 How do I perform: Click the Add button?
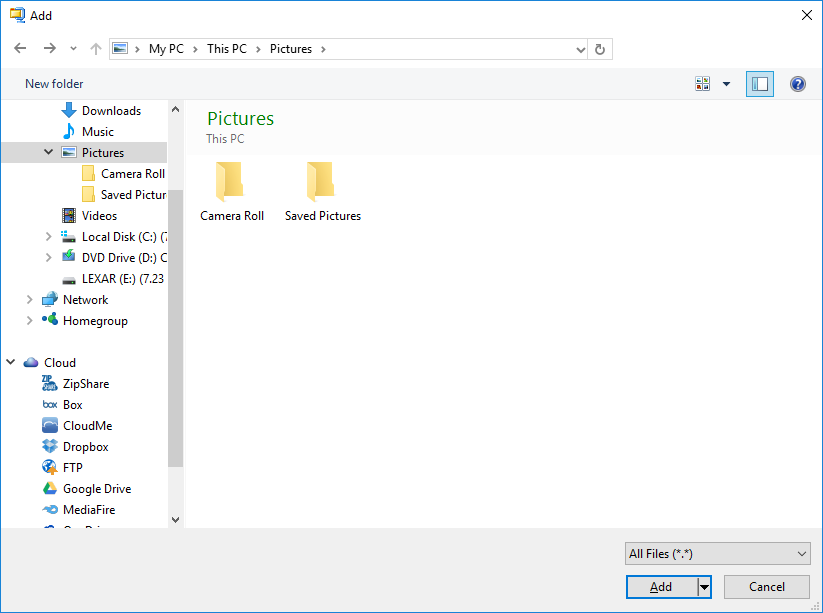(x=661, y=587)
